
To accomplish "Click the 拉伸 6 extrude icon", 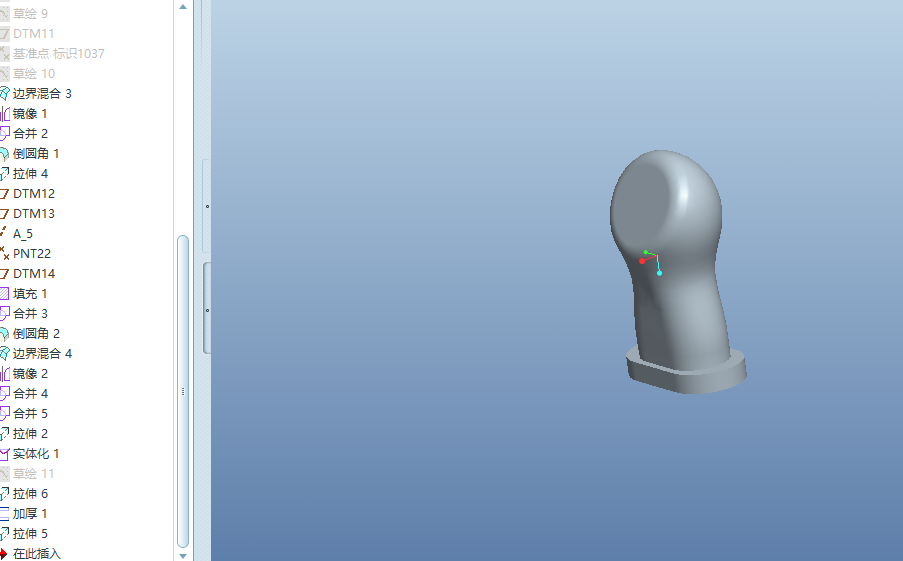I will [5, 494].
